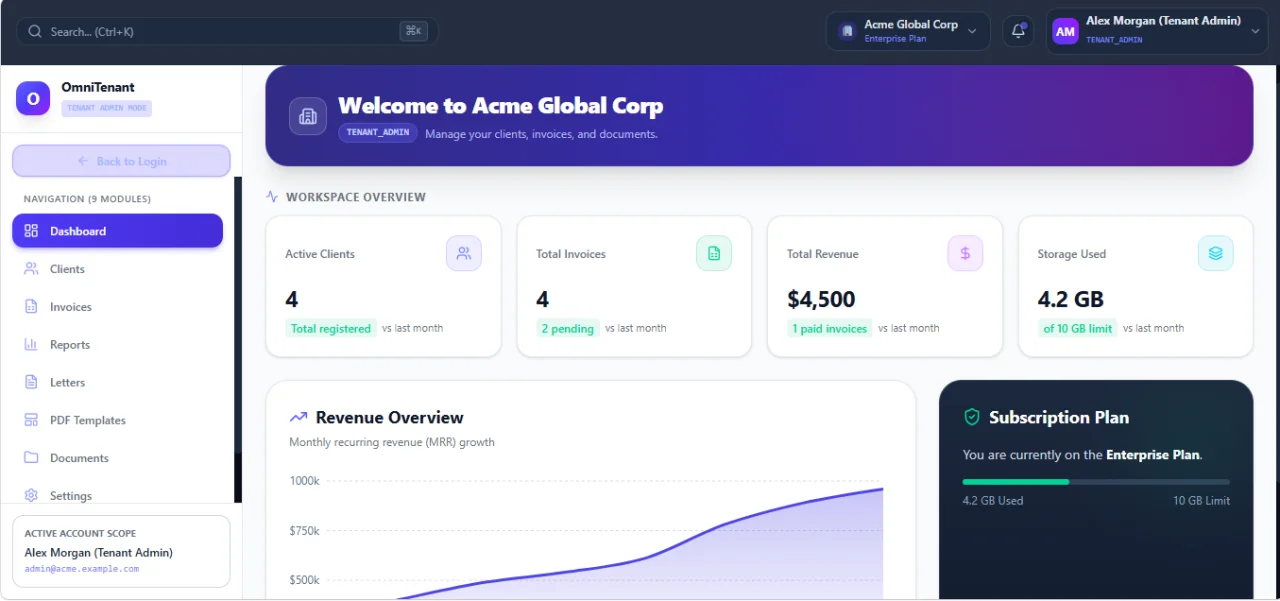
Task: Click the Clients people icon in sidebar
Action: [31, 269]
